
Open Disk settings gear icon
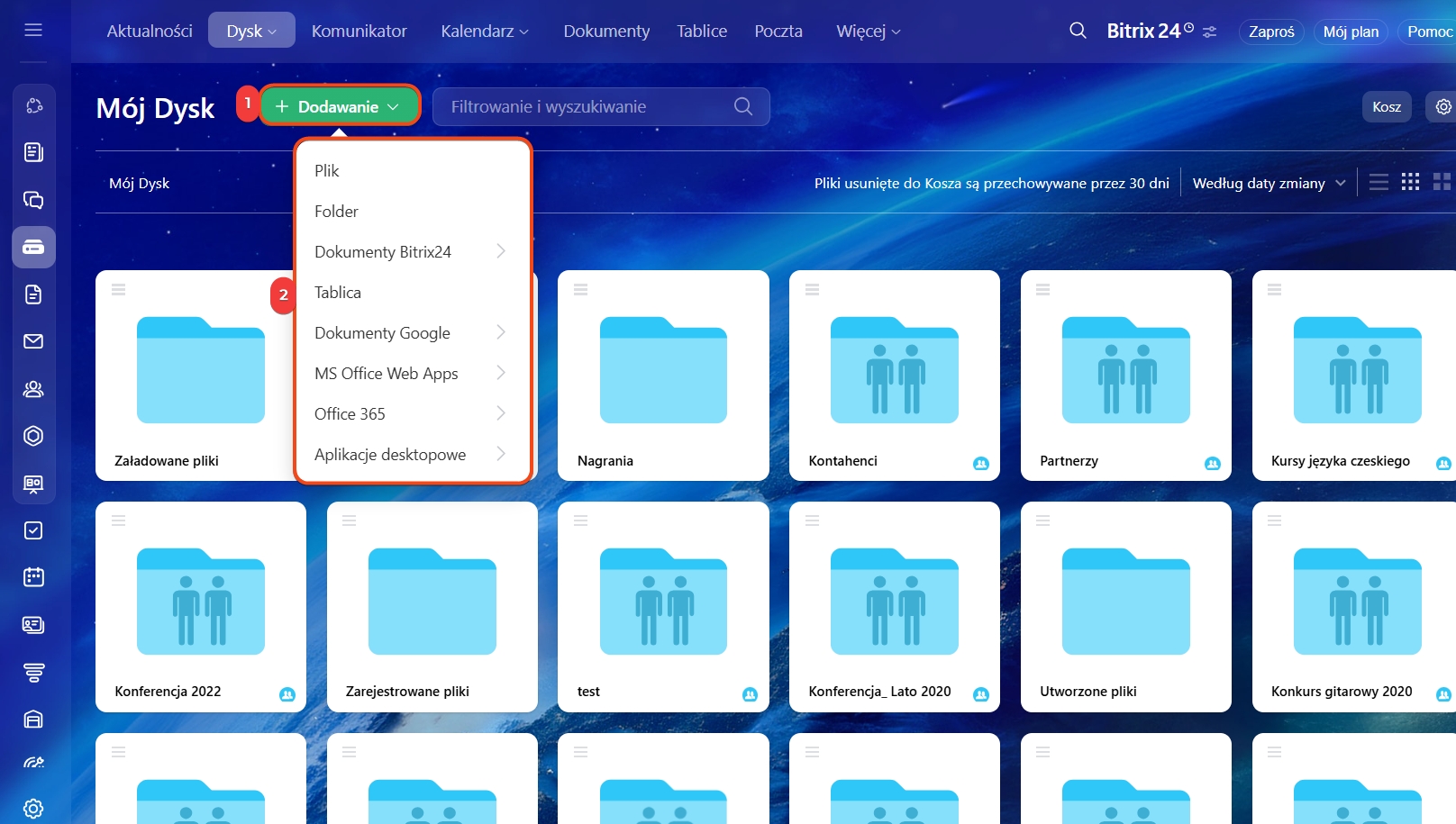click(1443, 107)
